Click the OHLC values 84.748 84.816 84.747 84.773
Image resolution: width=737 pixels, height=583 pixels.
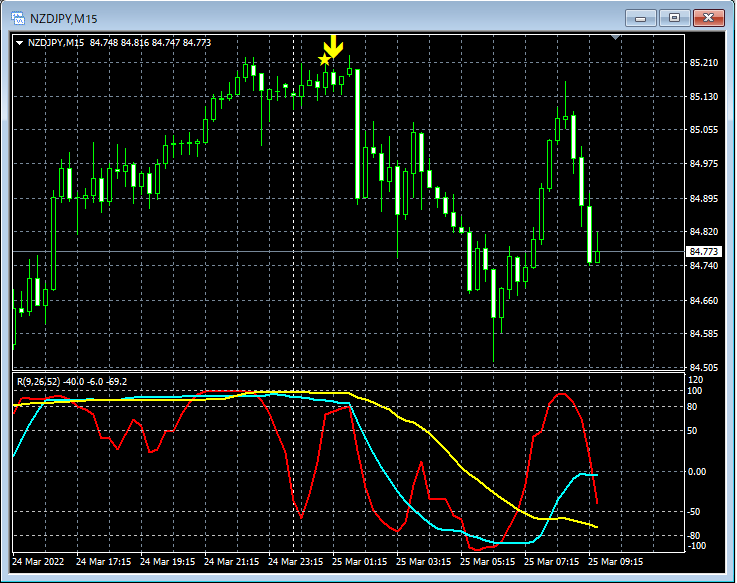coord(150,43)
